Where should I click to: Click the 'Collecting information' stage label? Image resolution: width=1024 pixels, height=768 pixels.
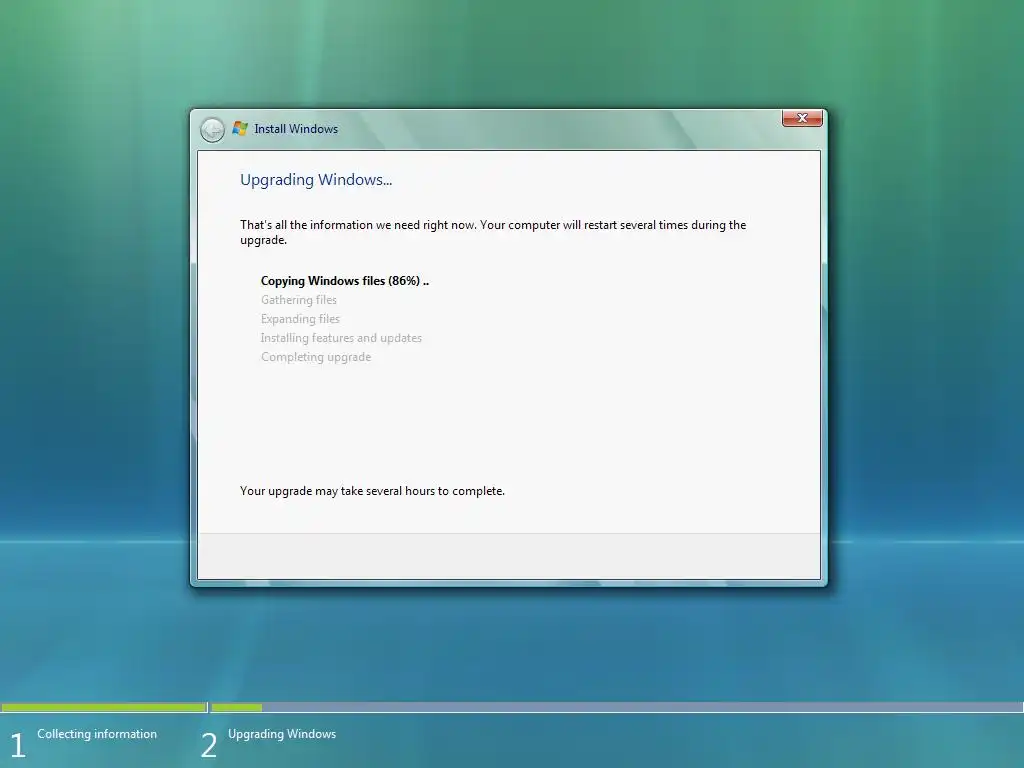point(97,733)
